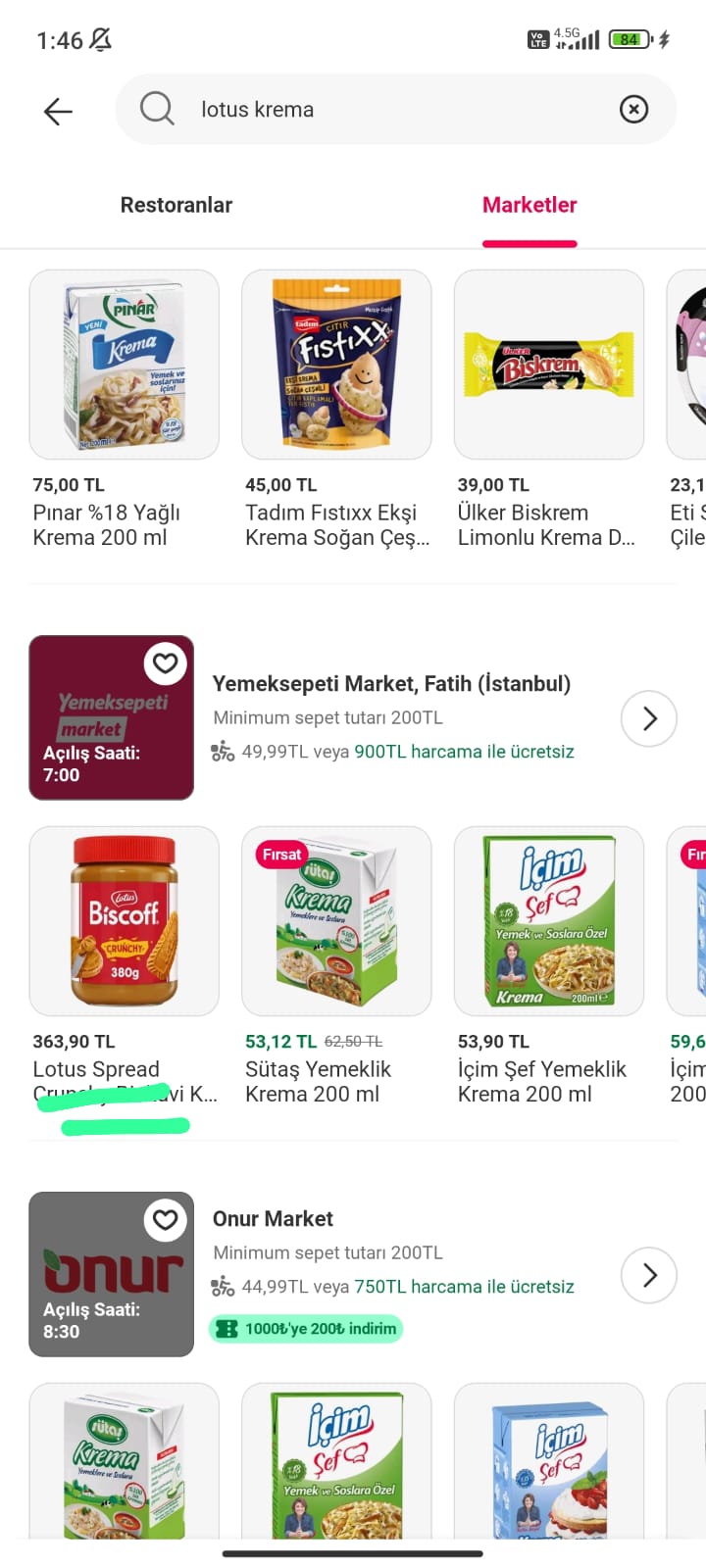Tap the '1000₺'ye 200₺ indirim' coupon badge

click(306, 1329)
